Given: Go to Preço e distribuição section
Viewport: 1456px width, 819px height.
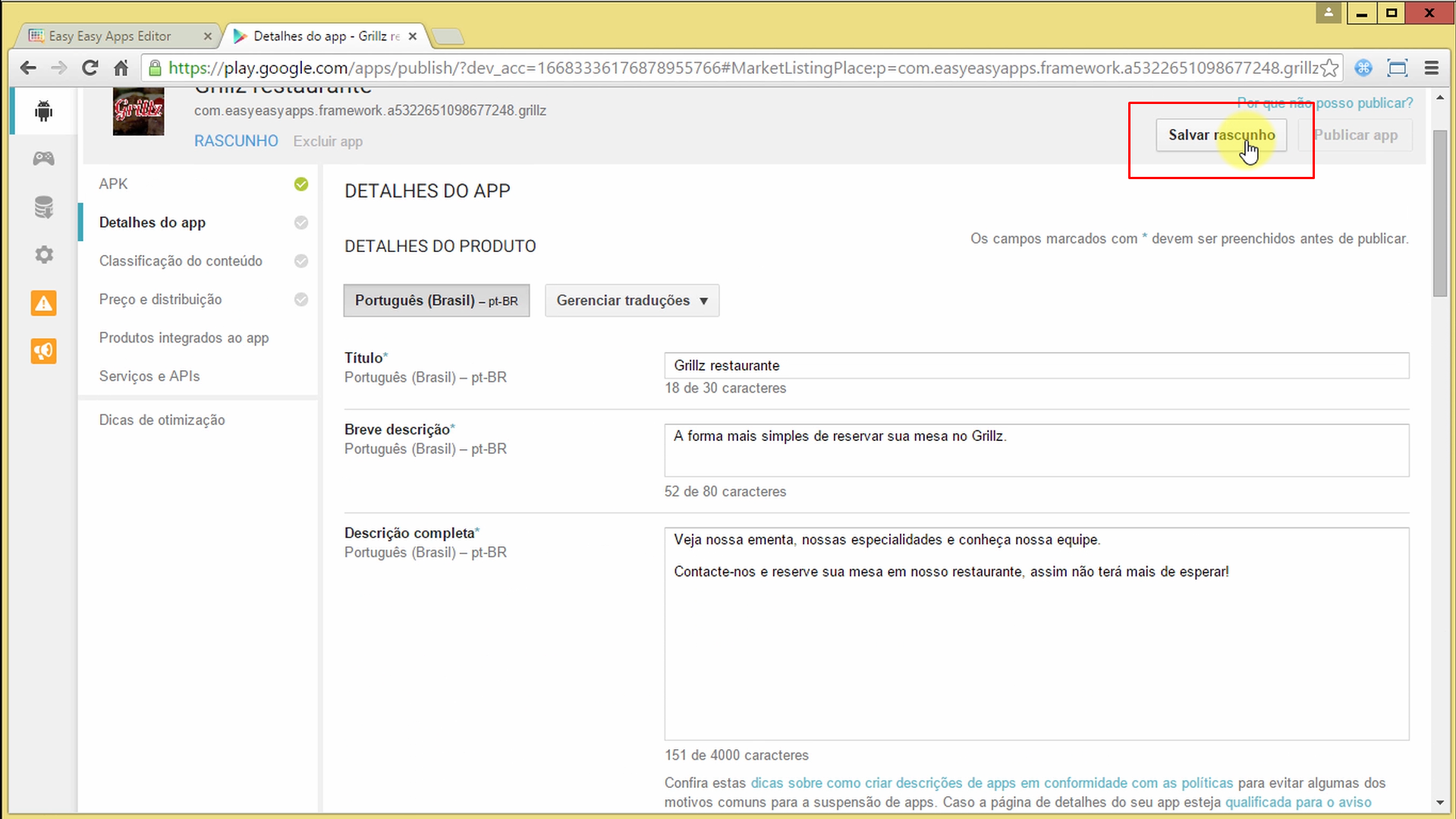Looking at the screenshot, I should point(160,299).
